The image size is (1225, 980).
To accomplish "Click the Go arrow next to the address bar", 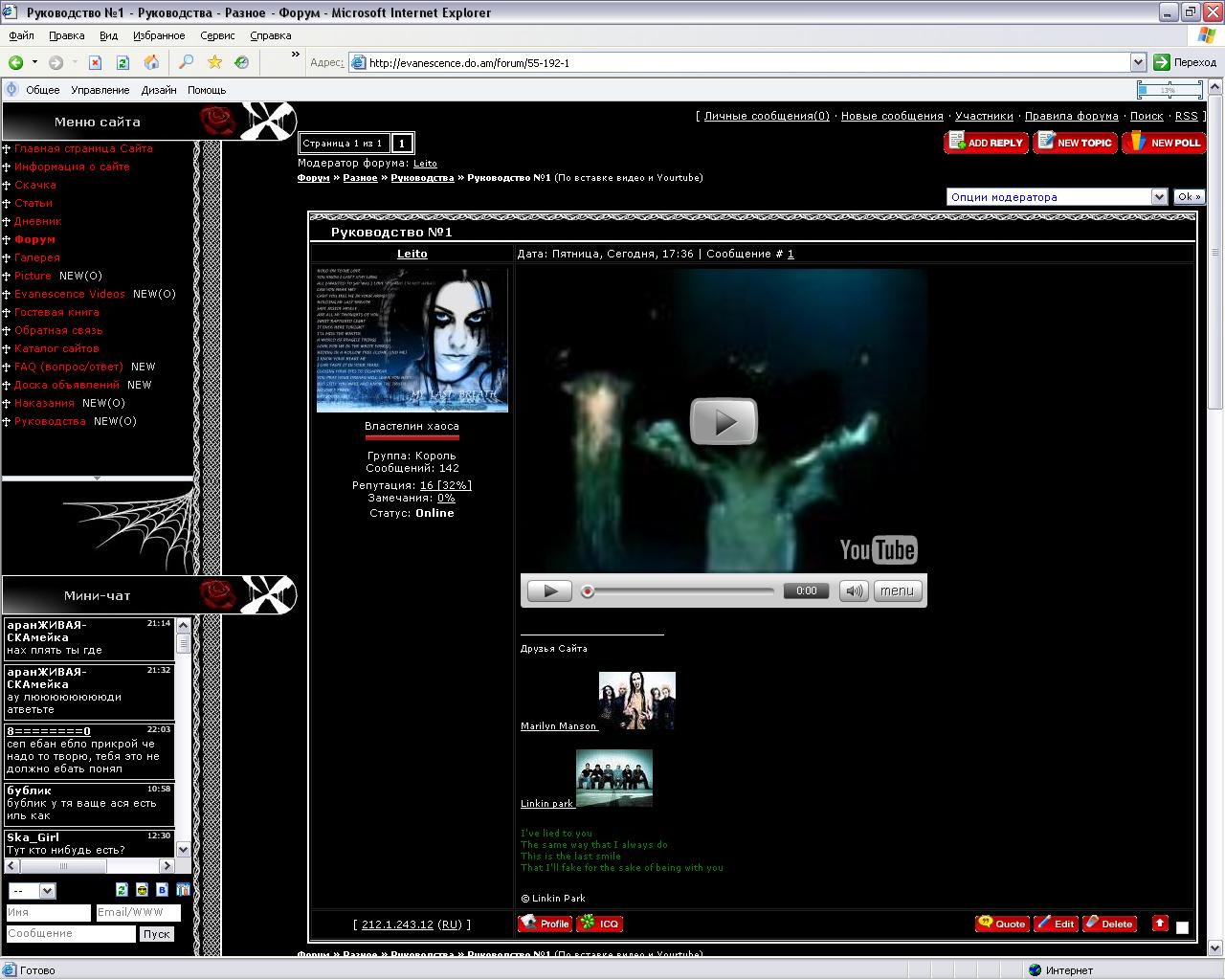I will click(x=1162, y=62).
